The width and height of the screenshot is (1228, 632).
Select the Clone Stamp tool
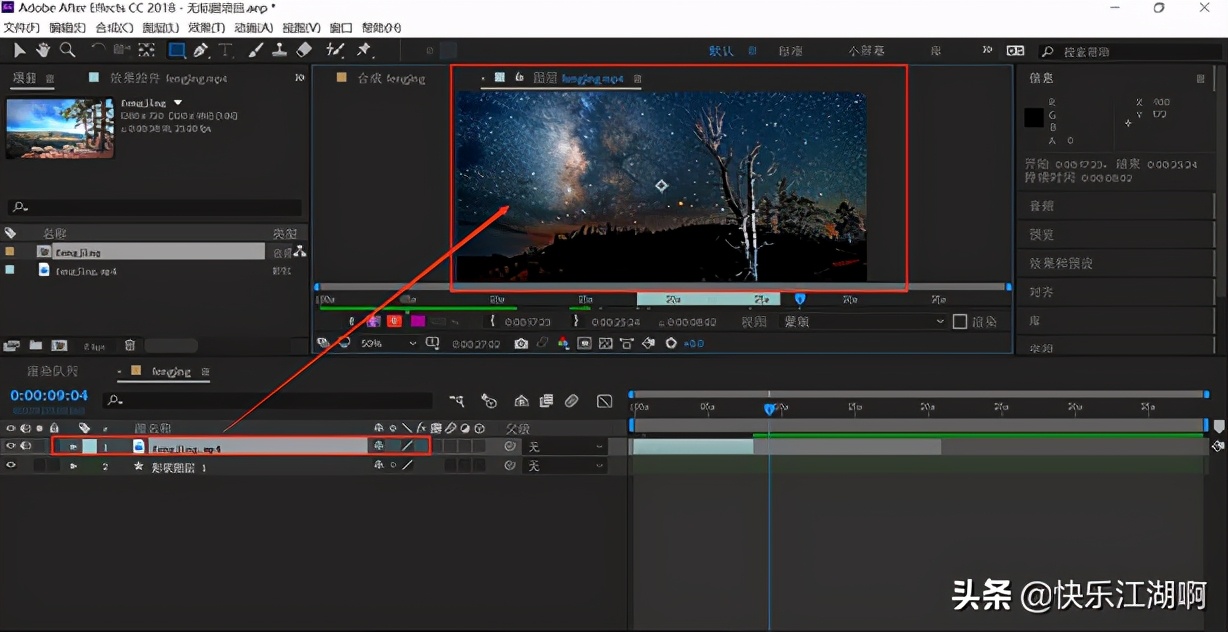click(x=280, y=50)
